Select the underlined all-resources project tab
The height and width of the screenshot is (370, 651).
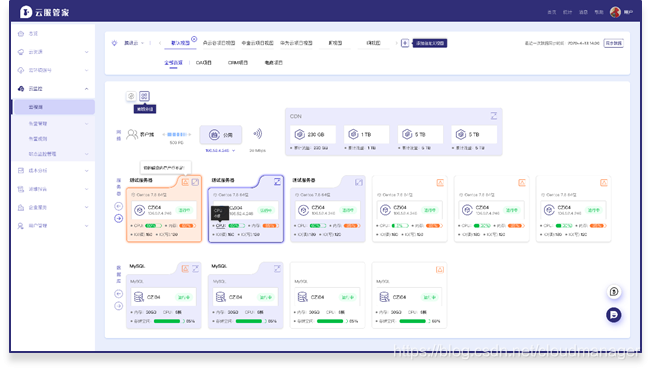pos(173,63)
